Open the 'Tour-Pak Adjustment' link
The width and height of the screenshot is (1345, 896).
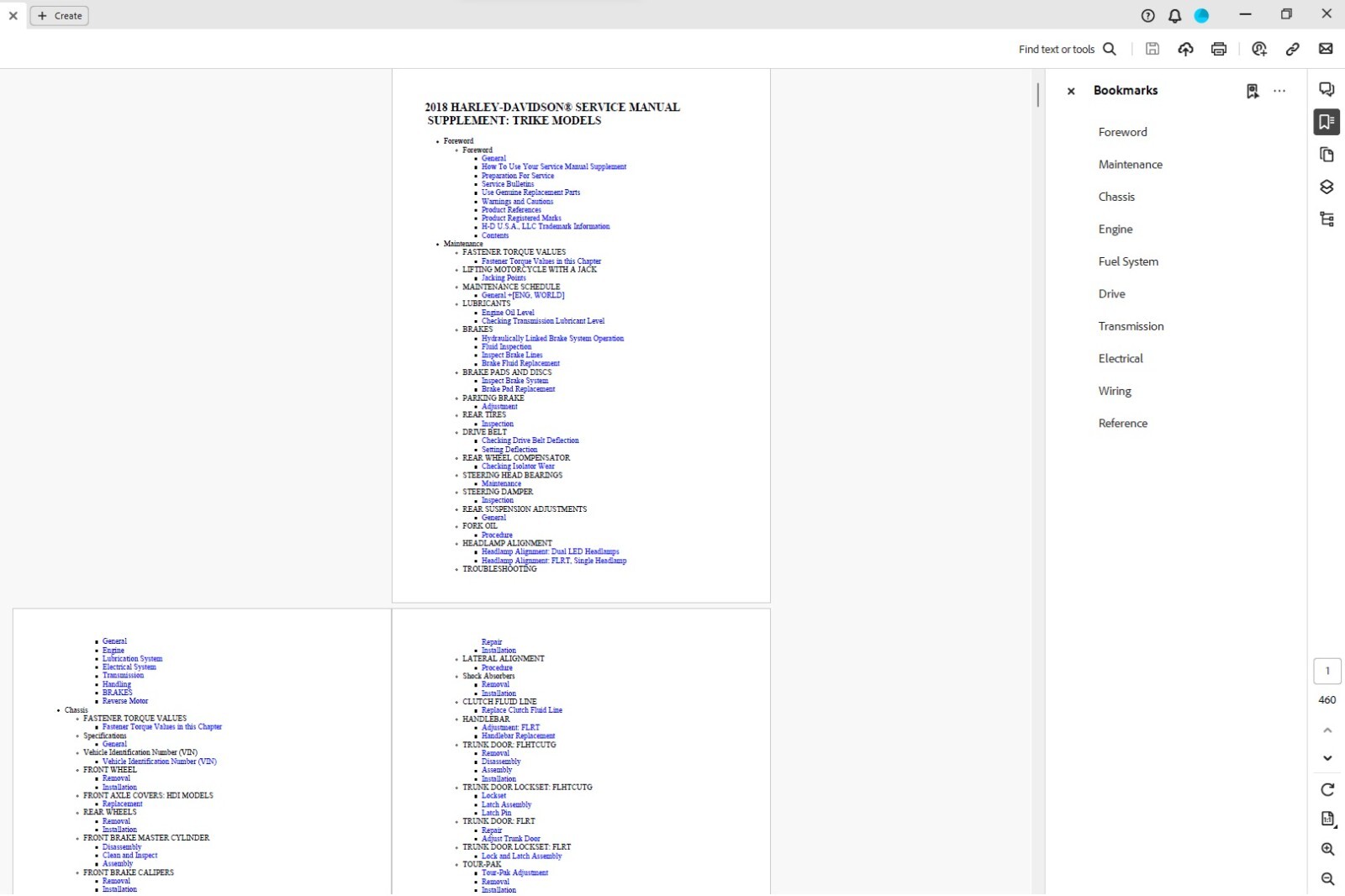tap(514, 872)
